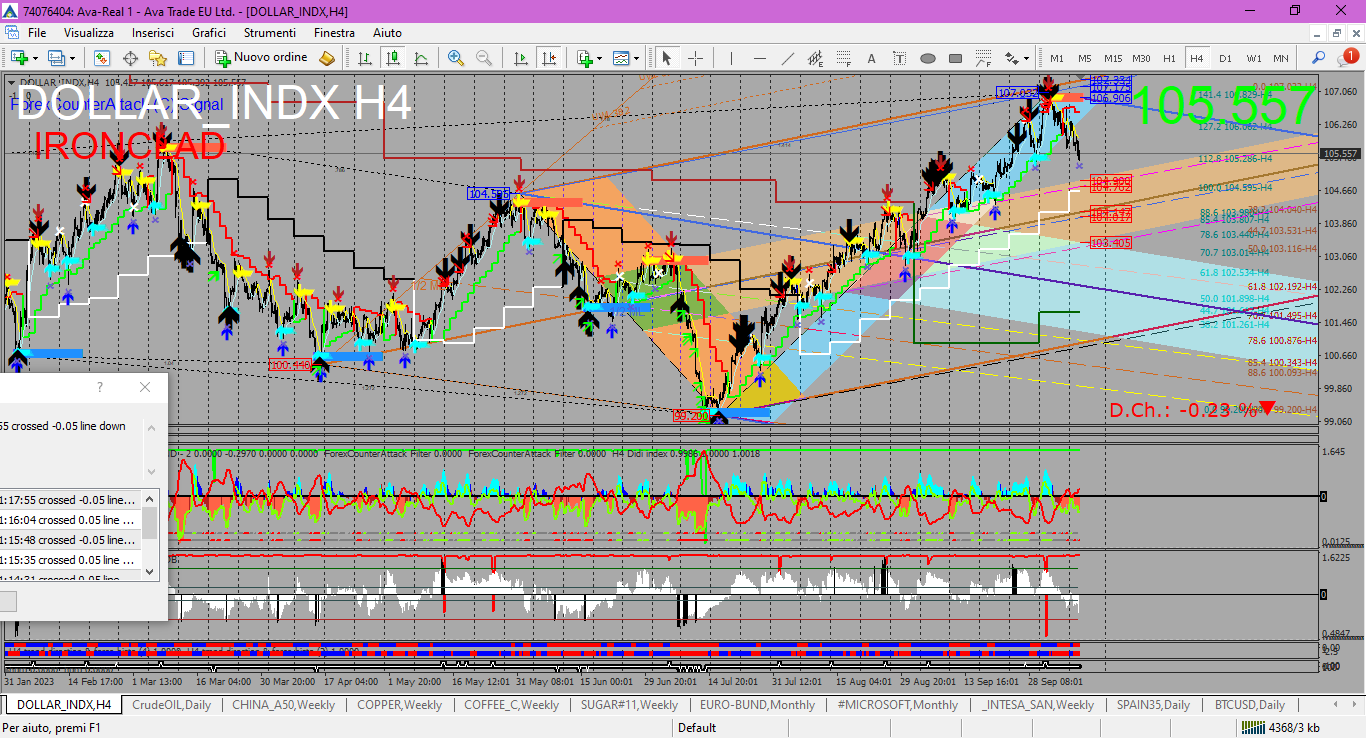Select the Crosshair tool

(695, 58)
